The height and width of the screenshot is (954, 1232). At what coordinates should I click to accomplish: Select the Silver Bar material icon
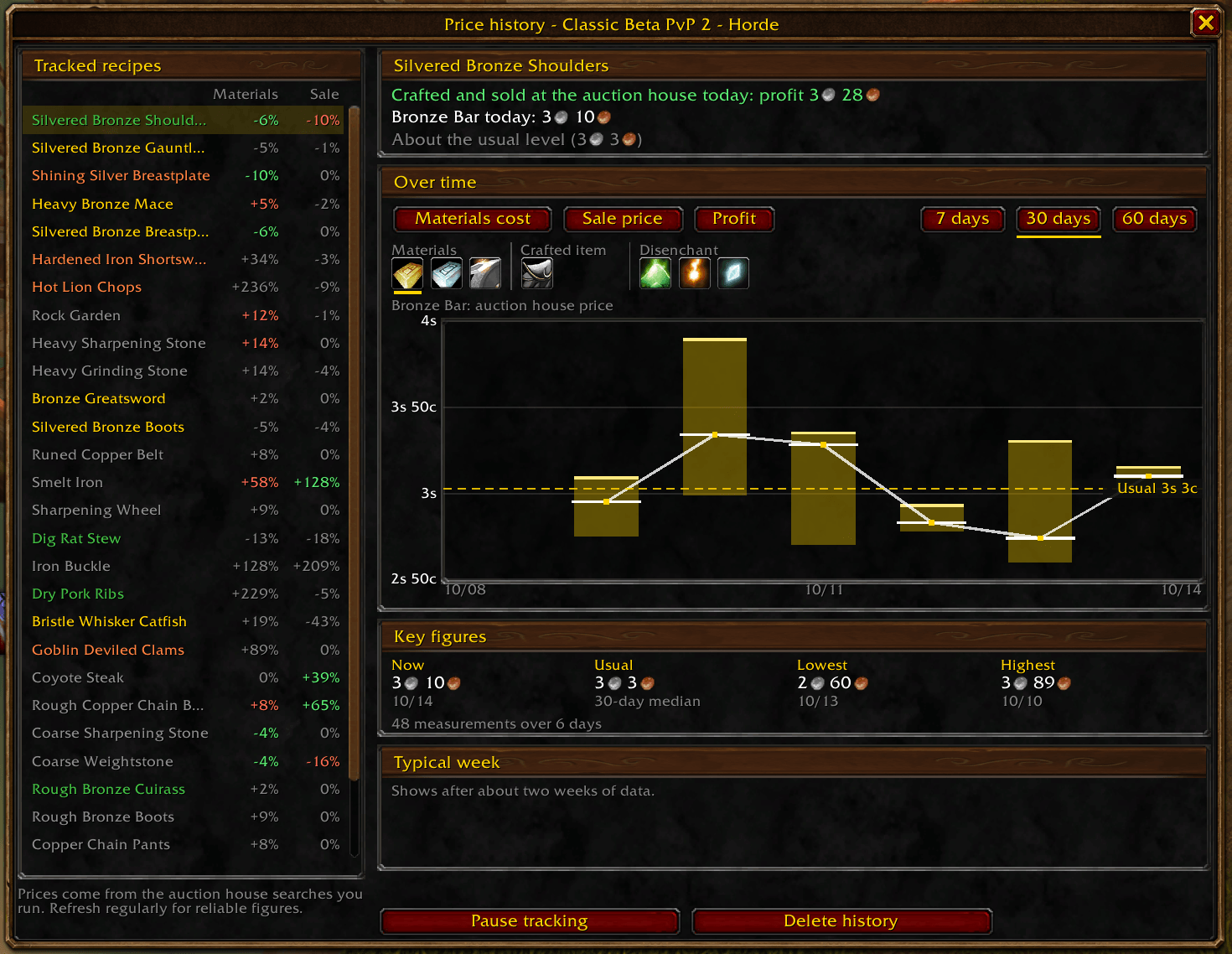click(447, 273)
